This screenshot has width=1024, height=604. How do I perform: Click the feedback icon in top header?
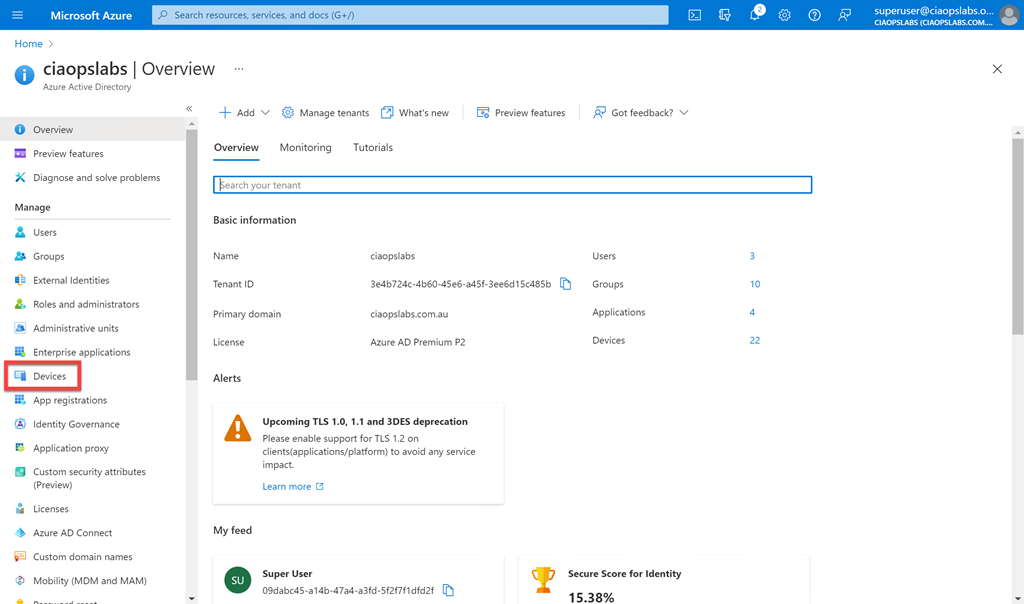pos(845,15)
